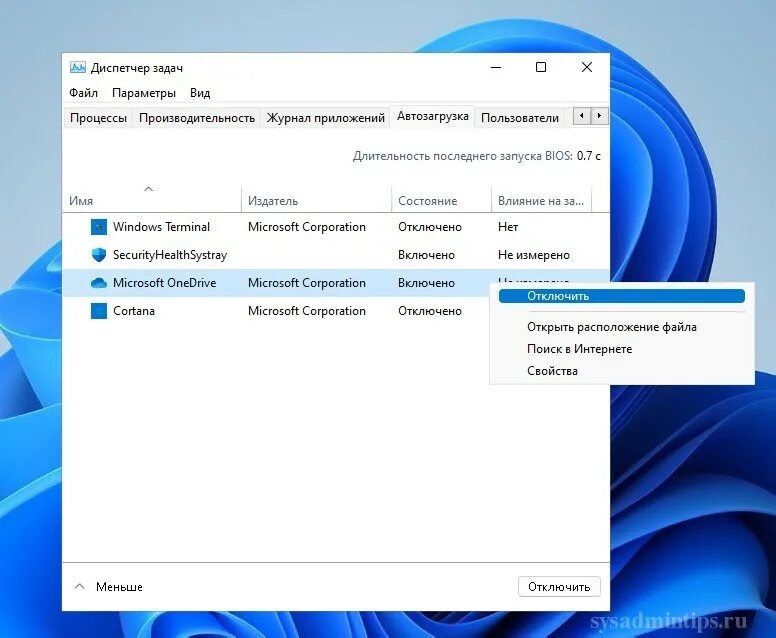Screen dimensions: 776x638
Task: Open the Параметры menu
Action: coord(144,93)
